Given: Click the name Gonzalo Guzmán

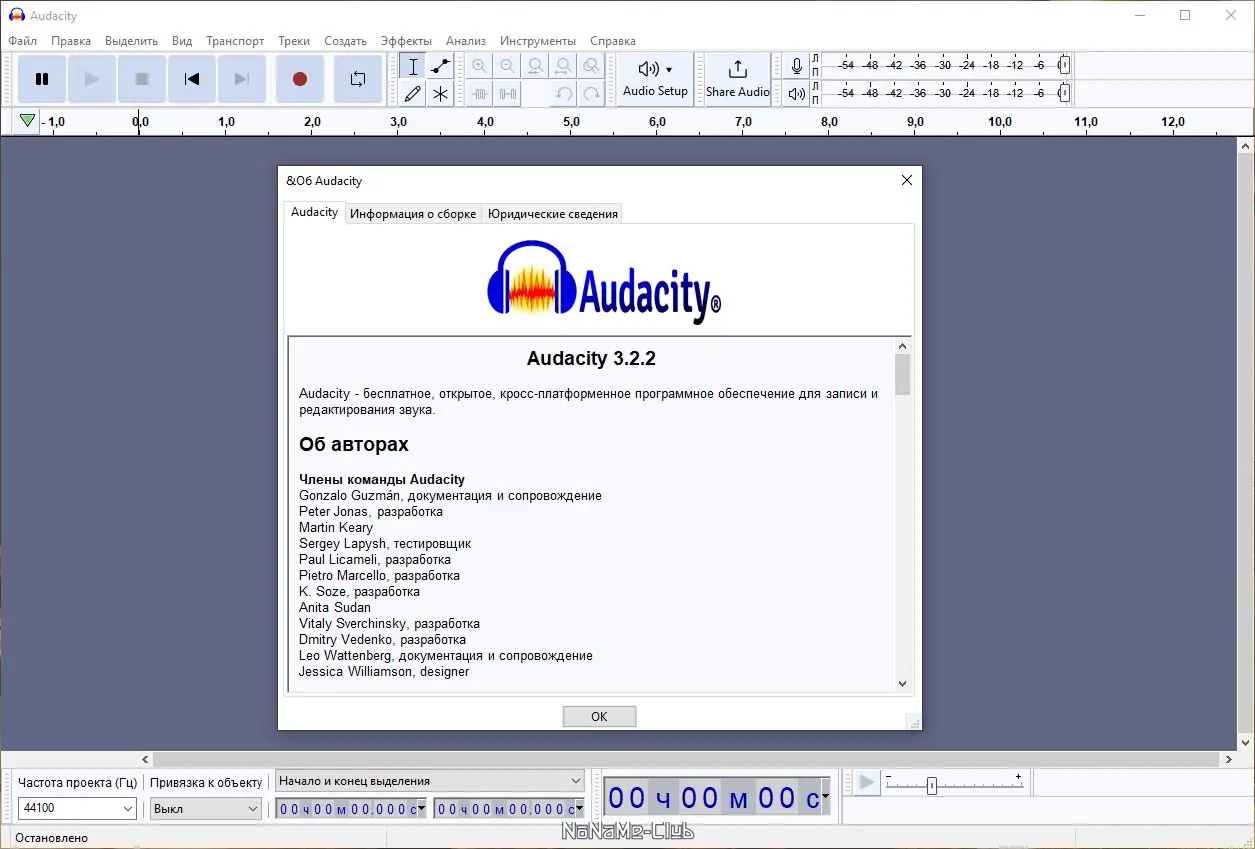Looking at the screenshot, I should point(351,495).
